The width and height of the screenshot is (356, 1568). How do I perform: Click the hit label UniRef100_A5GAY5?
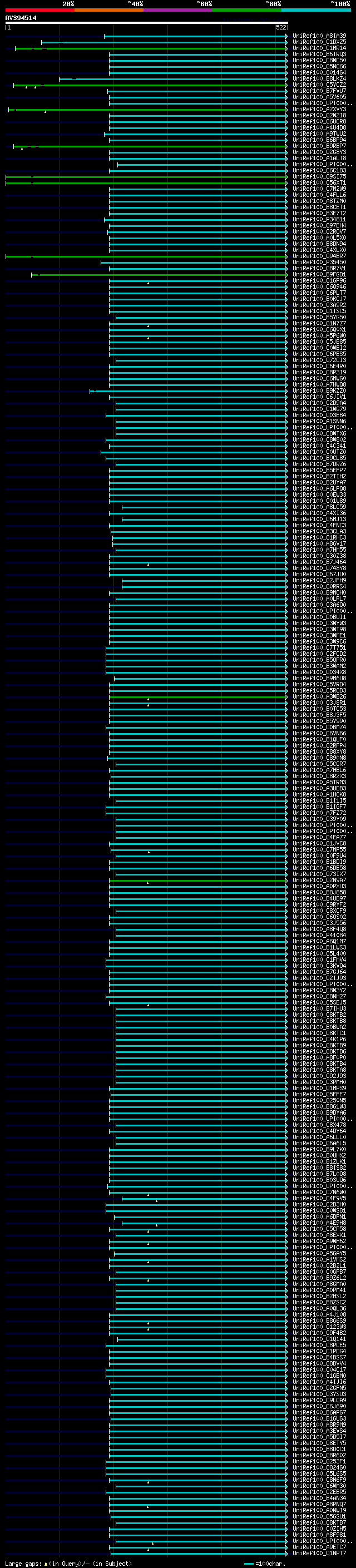[319, 1253]
